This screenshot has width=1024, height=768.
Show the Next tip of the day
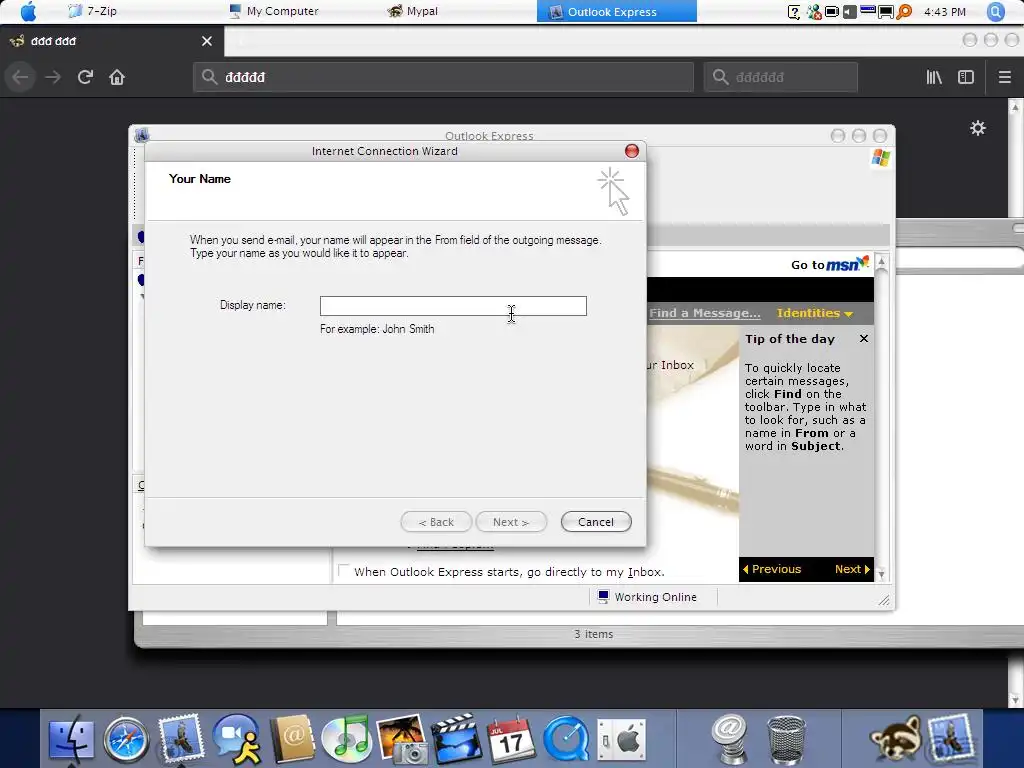(852, 569)
